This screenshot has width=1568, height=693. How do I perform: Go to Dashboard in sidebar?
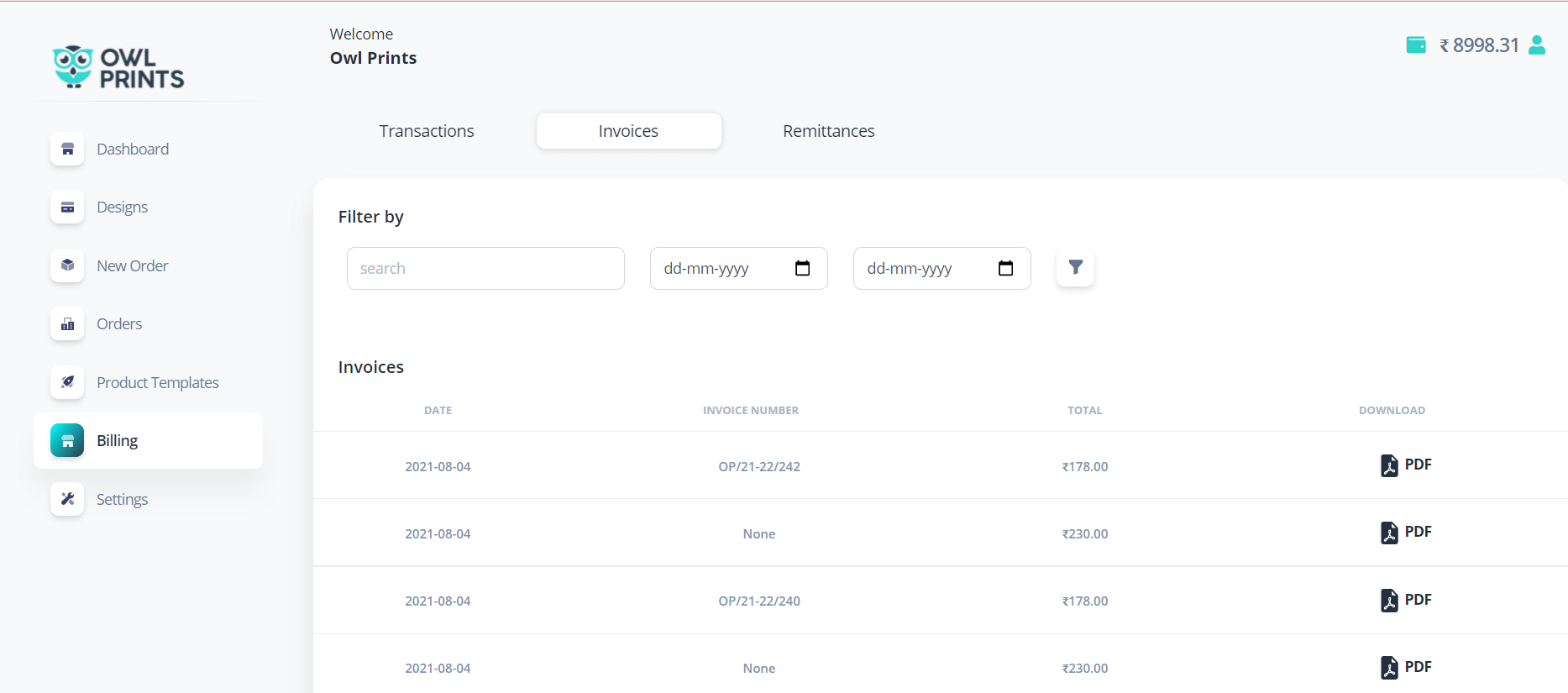click(x=133, y=149)
